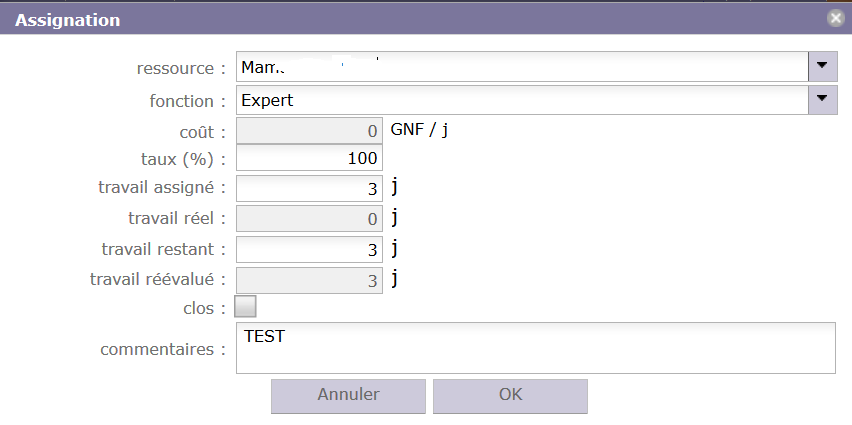The width and height of the screenshot is (852, 425).
Task: Focus the taux (%) input field
Action: point(308,158)
